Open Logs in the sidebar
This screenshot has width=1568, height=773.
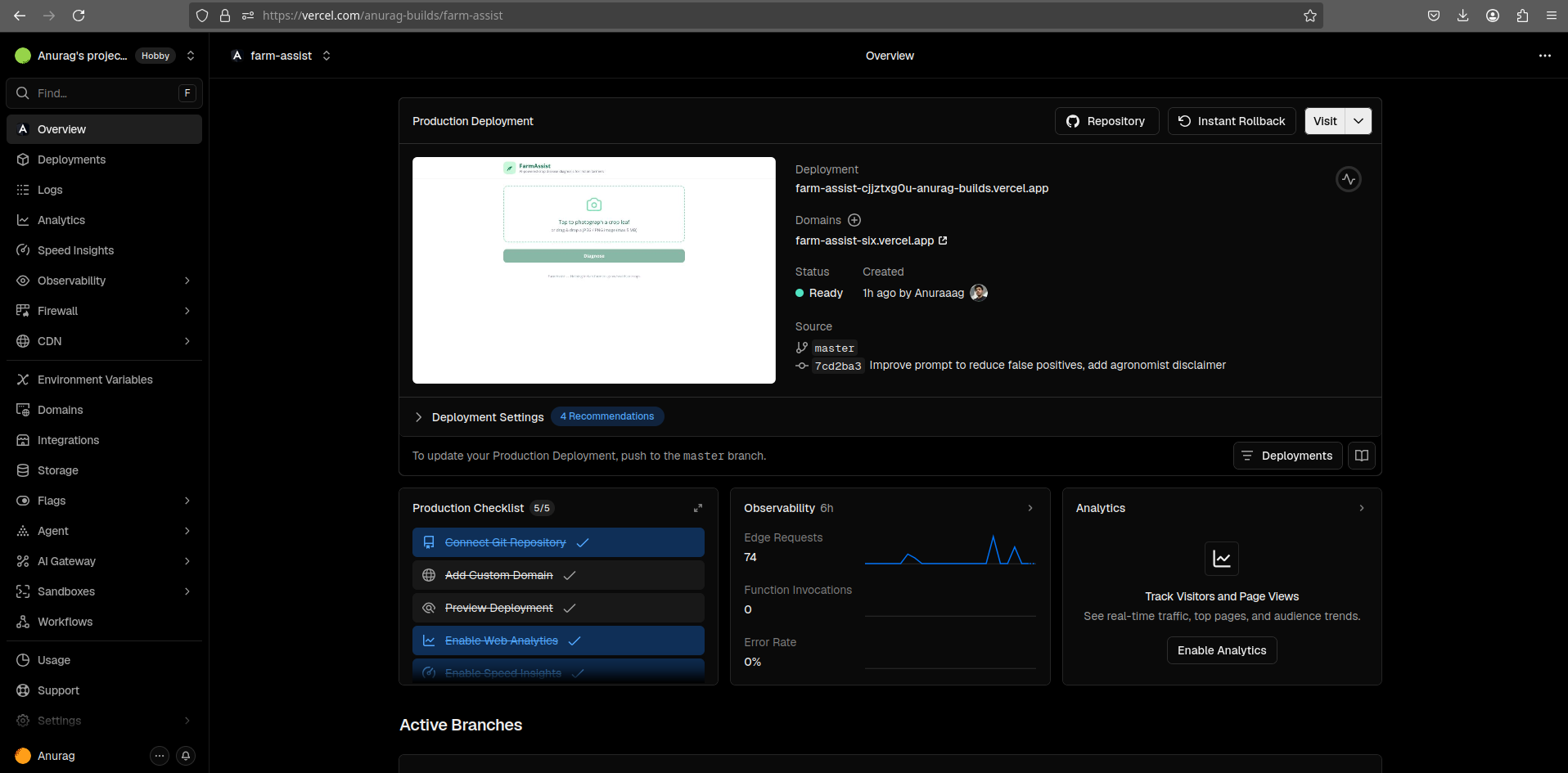pyautogui.click(x=104, y=190)
